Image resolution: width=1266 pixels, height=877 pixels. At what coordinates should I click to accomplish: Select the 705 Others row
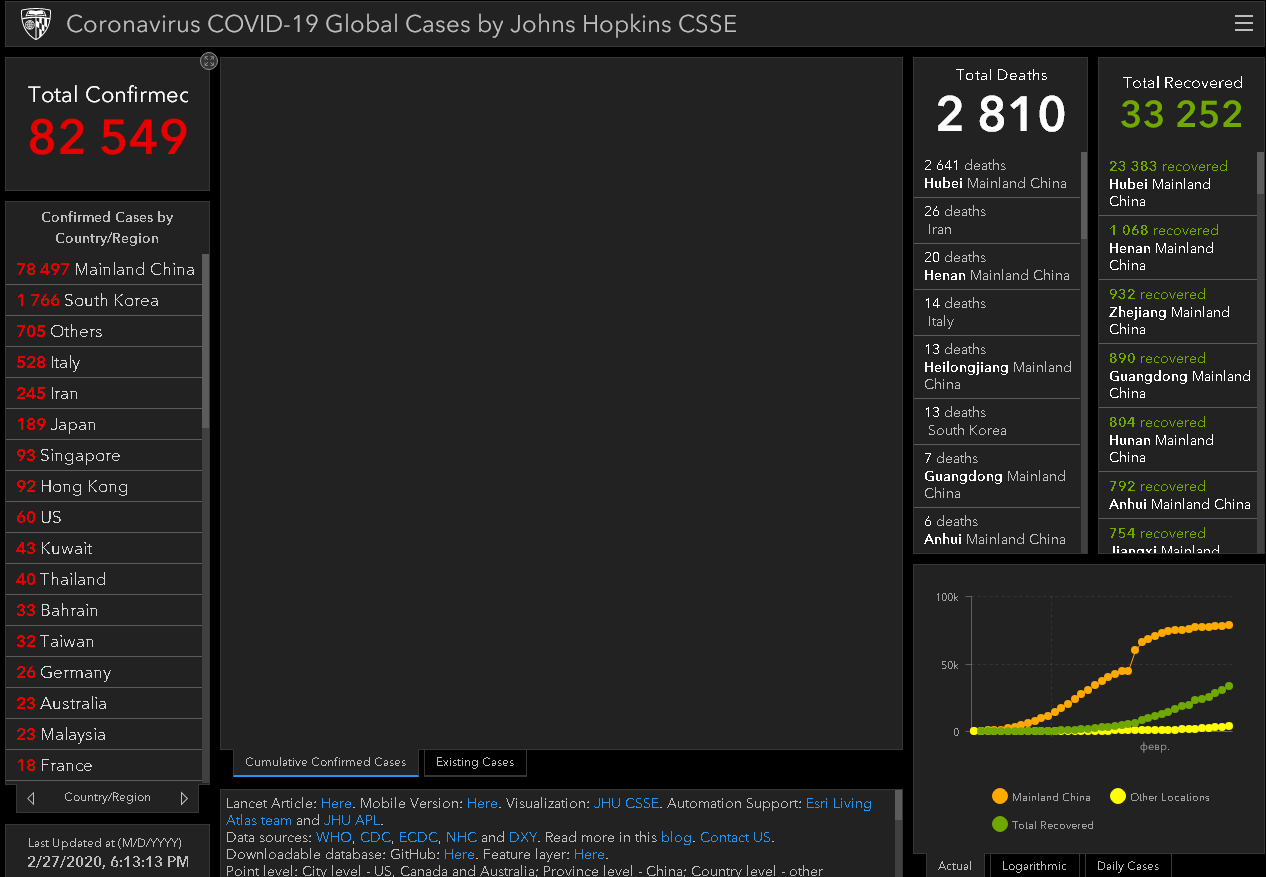coord(104,331)
